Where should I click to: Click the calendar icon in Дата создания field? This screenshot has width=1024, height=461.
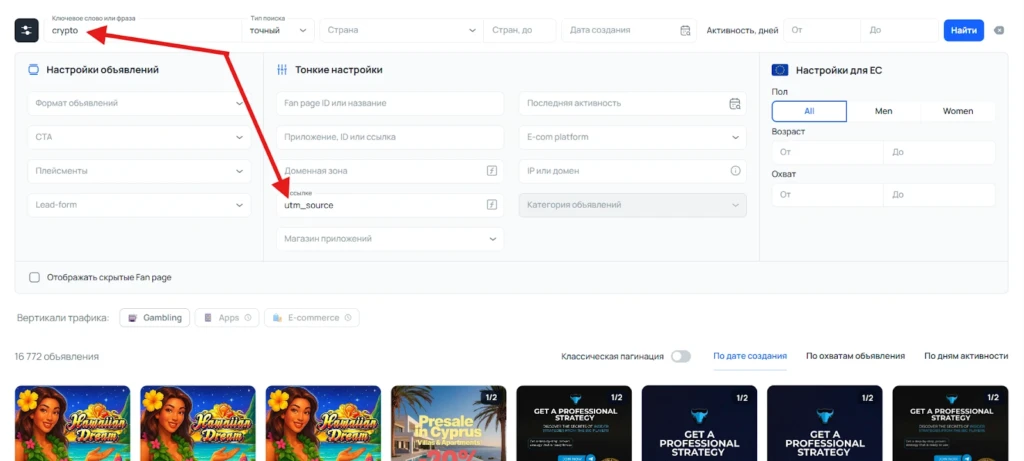pyautogui.click(x=685, y=30)
